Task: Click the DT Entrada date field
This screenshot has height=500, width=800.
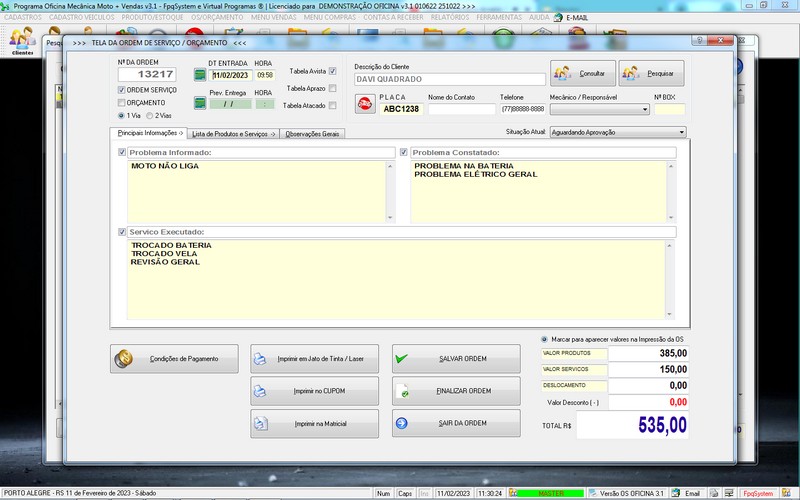Action: [230, 75]
